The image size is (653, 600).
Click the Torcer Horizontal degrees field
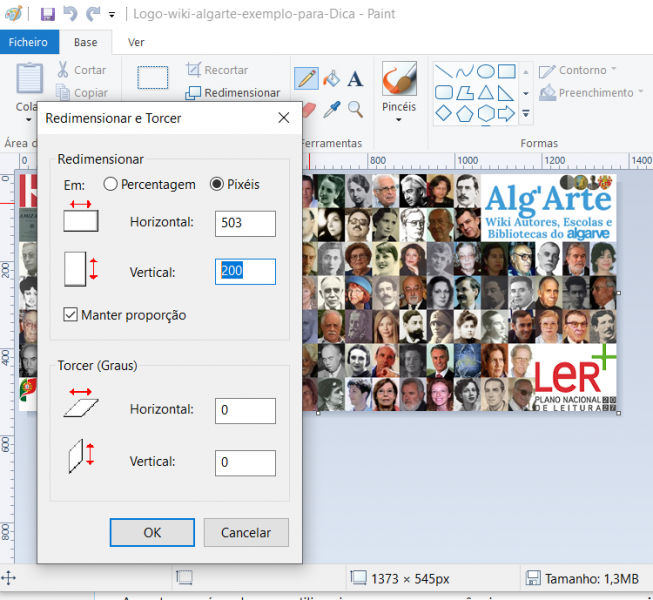(245, 411)
